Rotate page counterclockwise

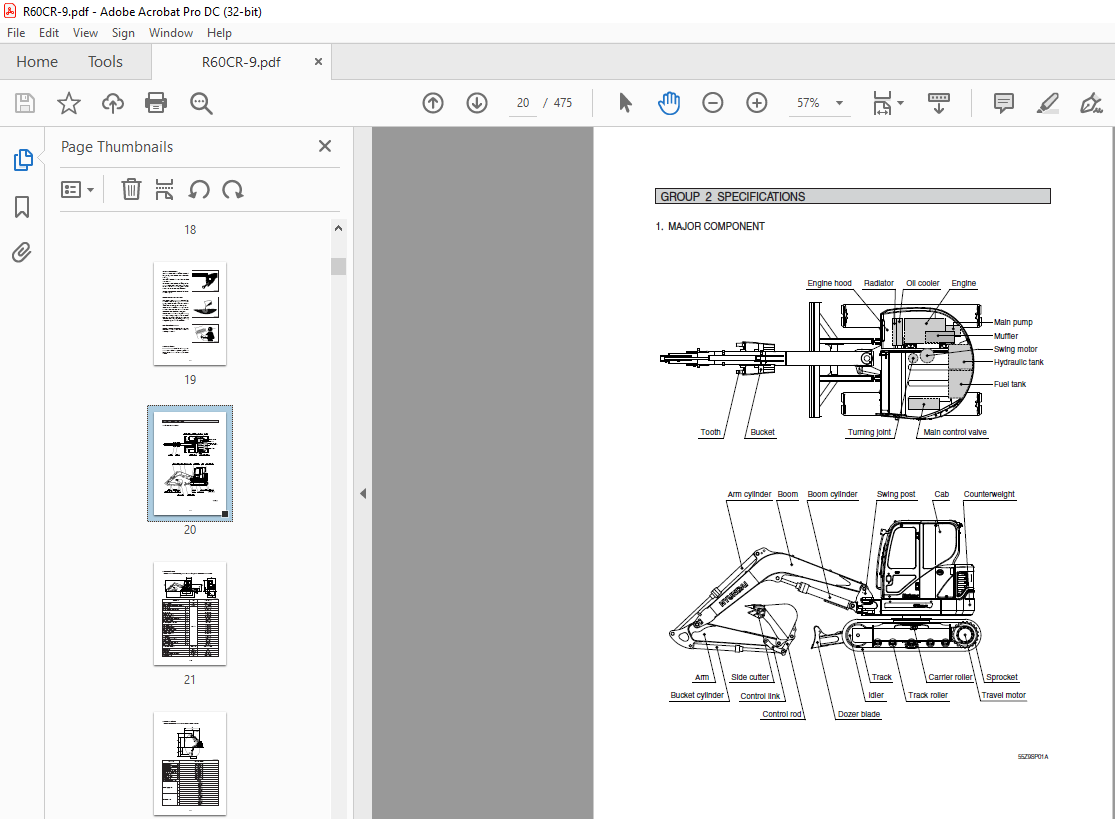tap(199, 190)
